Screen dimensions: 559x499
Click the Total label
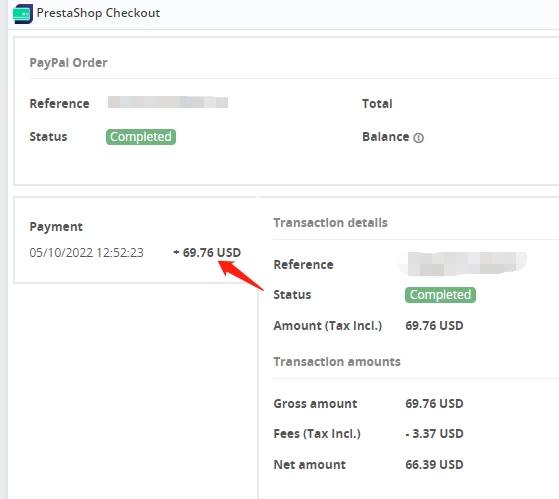[377, 104]
